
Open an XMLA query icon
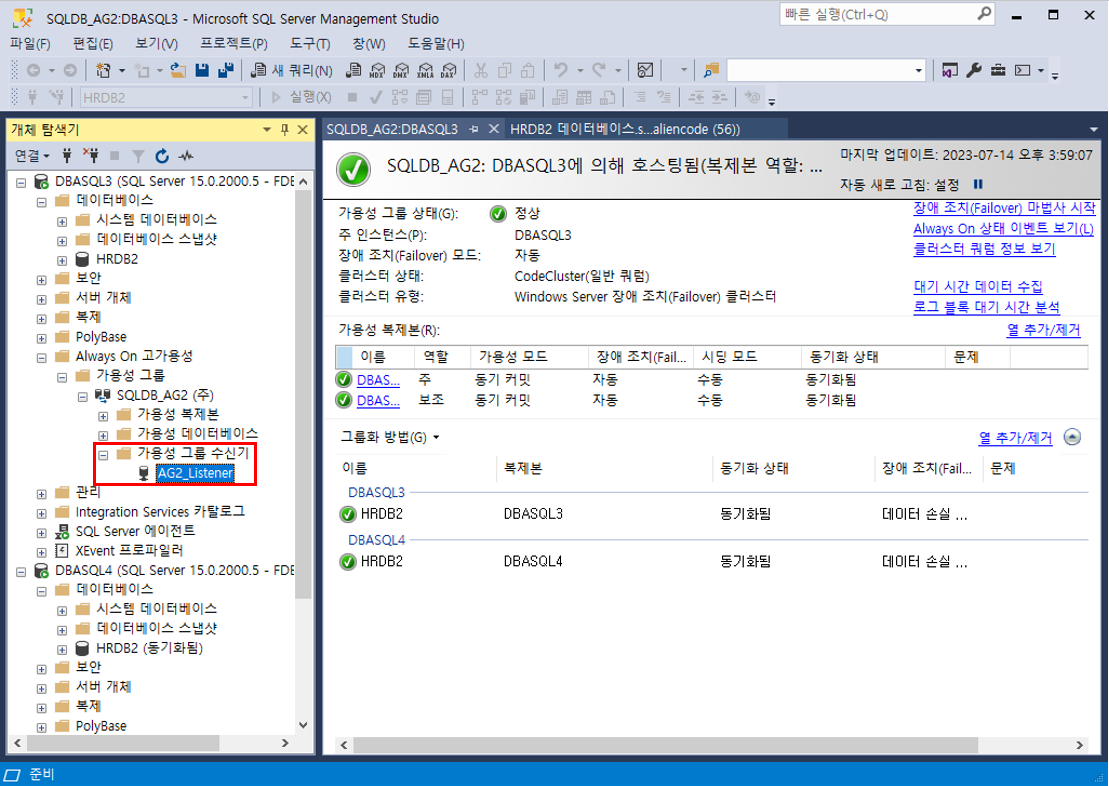pos(425,70)
